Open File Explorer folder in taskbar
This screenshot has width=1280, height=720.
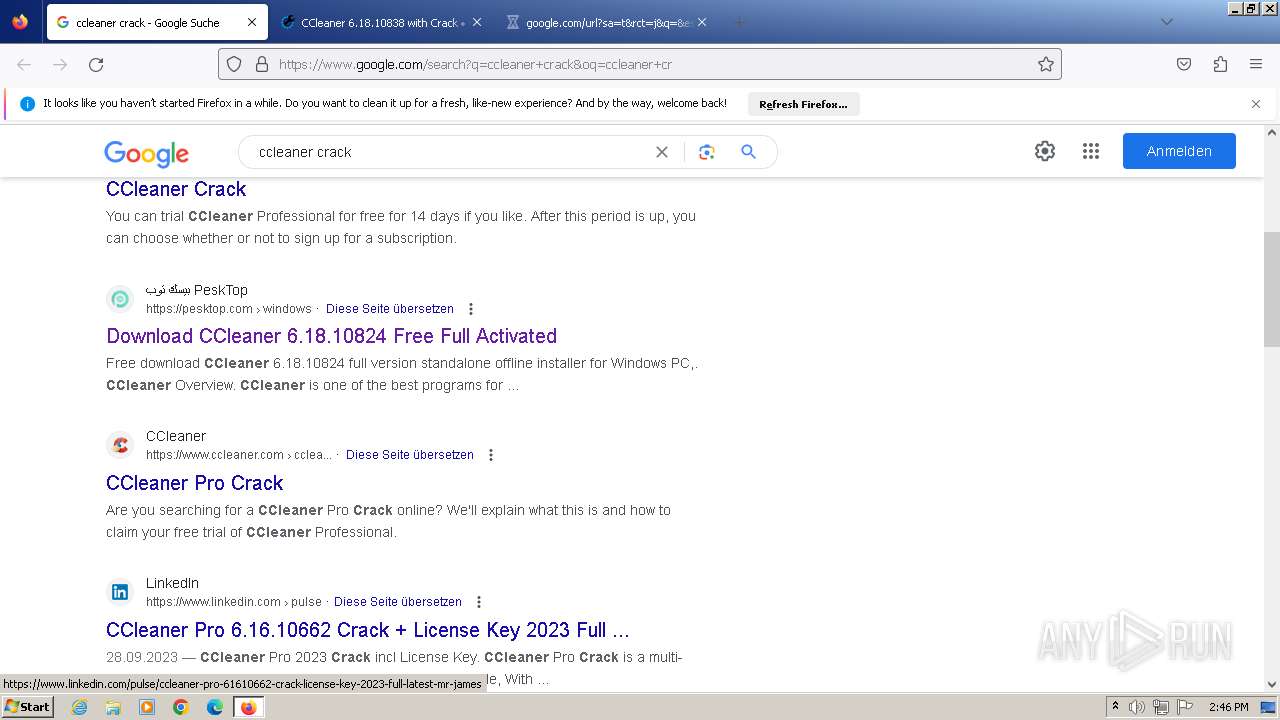coord(113,707)
